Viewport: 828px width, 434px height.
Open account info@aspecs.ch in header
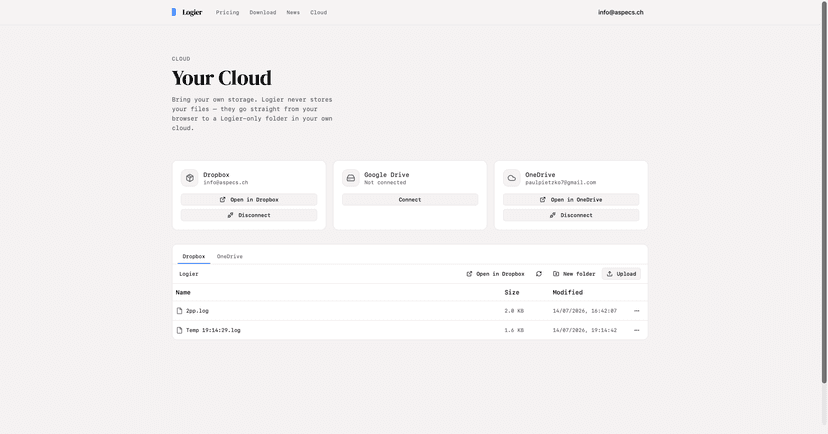point(620,12)
